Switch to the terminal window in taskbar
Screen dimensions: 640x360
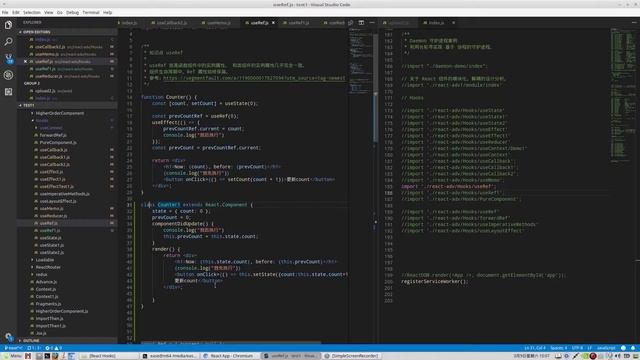169,356
